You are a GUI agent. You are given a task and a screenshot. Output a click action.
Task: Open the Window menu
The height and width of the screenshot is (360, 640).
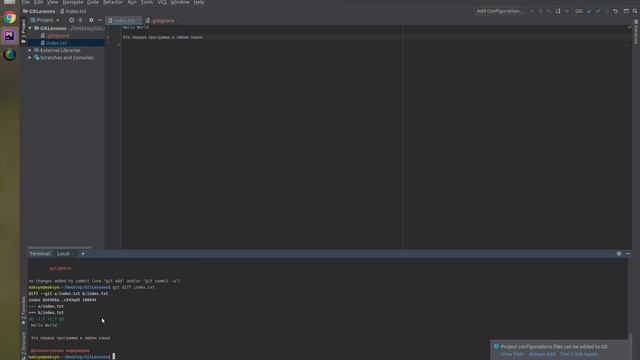pos(180,2)
